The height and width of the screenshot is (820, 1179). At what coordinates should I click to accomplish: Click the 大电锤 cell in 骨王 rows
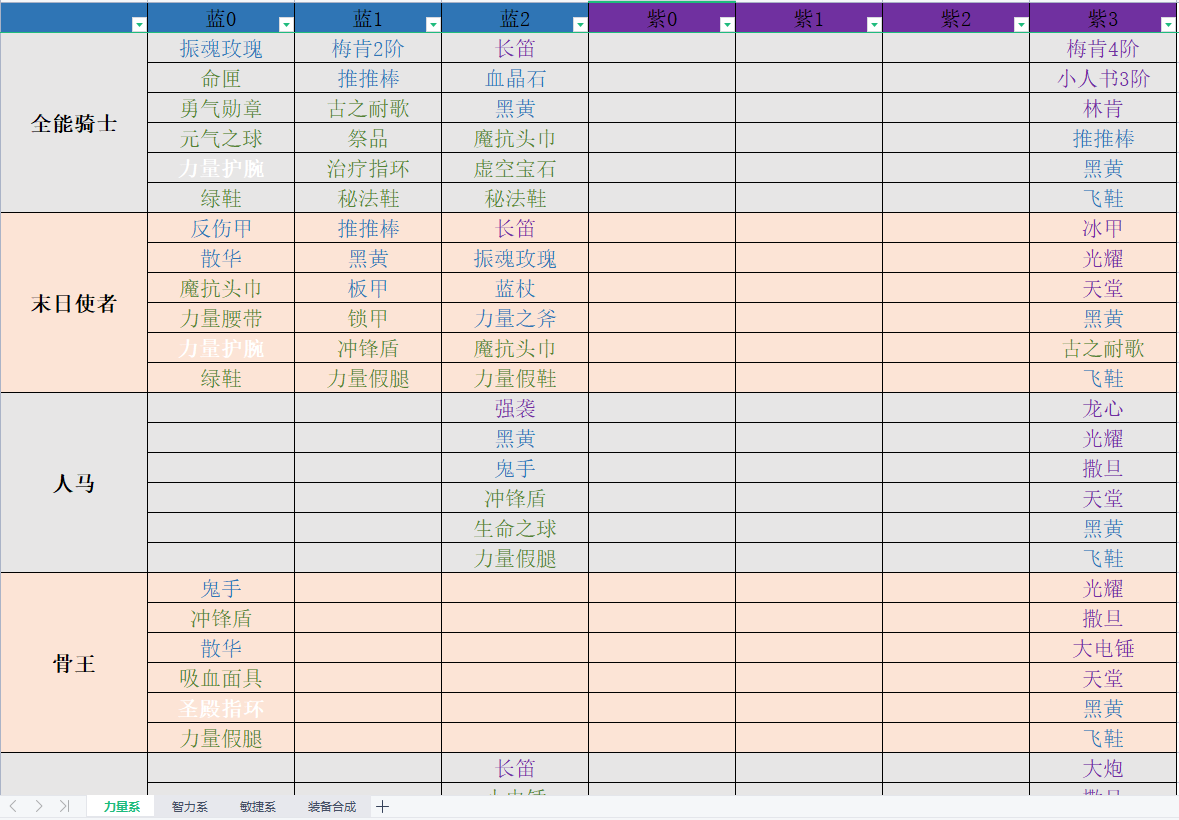point(1103,648)
